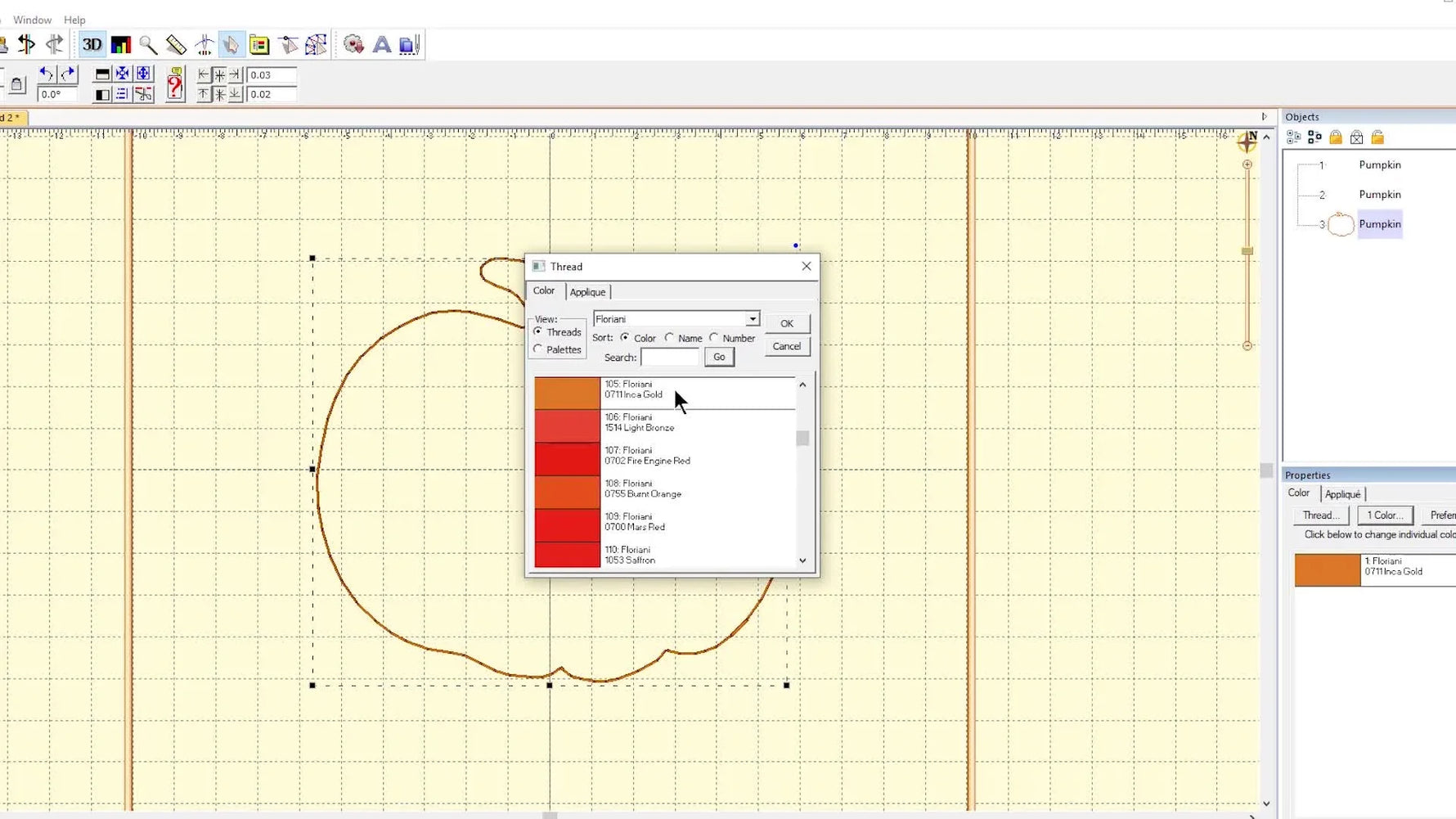1456x819 pixels.
Task: Click the lock icon in the Objects panel
Action: pos(1337,137)
